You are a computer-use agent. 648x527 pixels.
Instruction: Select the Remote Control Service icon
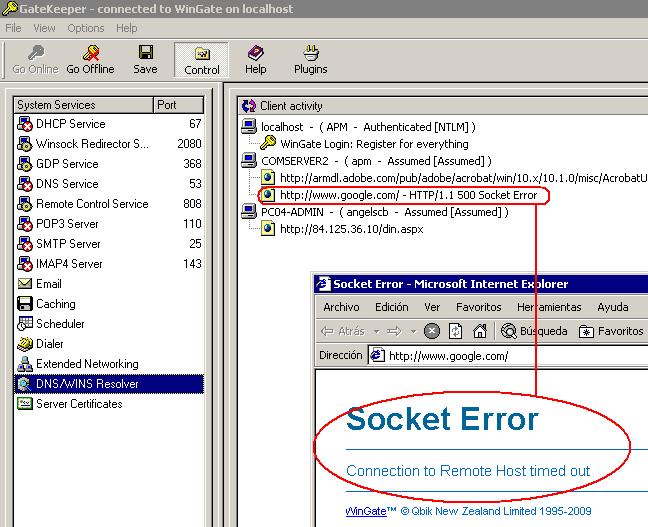click(25, 204)
